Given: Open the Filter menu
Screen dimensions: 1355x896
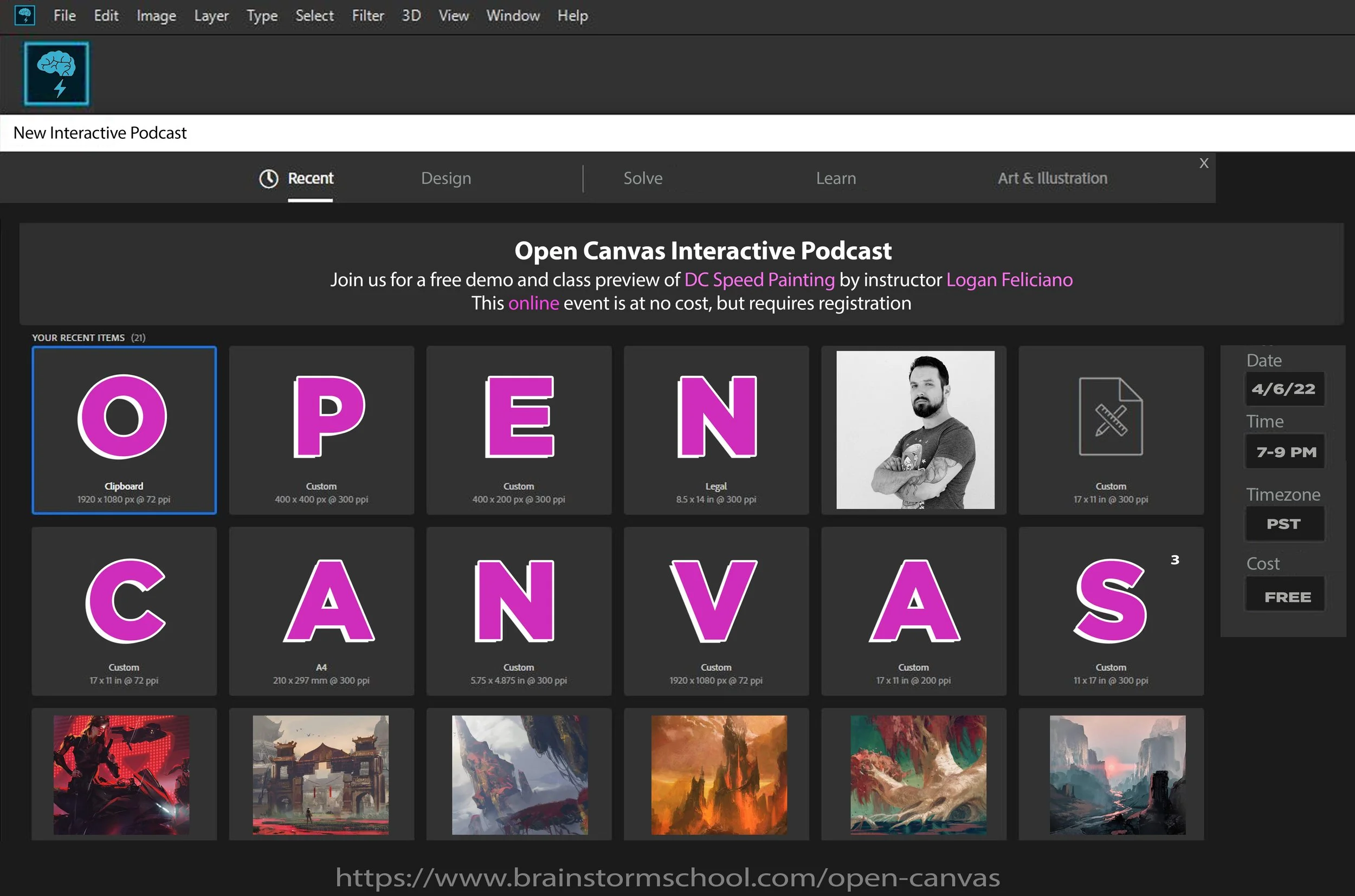Looking at the screenshot, I should [x=367, y=16].
